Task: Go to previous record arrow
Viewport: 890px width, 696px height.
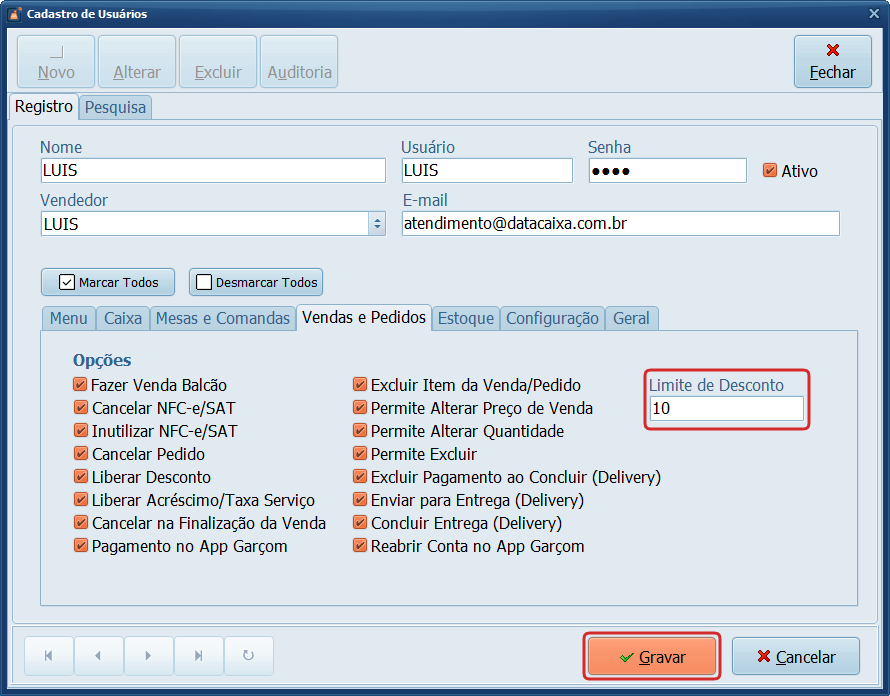Action: point(98,656)
